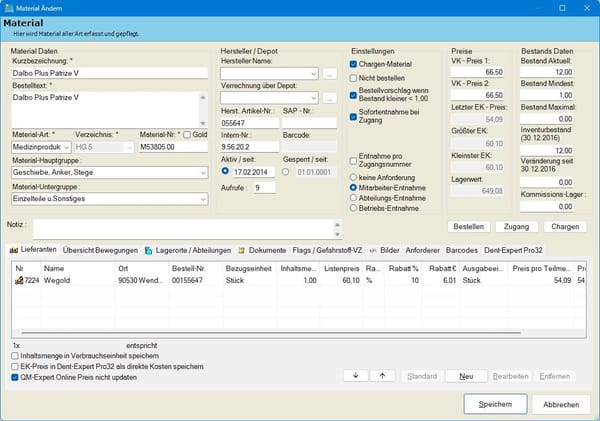
Task: Select the Aktiv / seit radio button
Action: (x=225, y=171)
